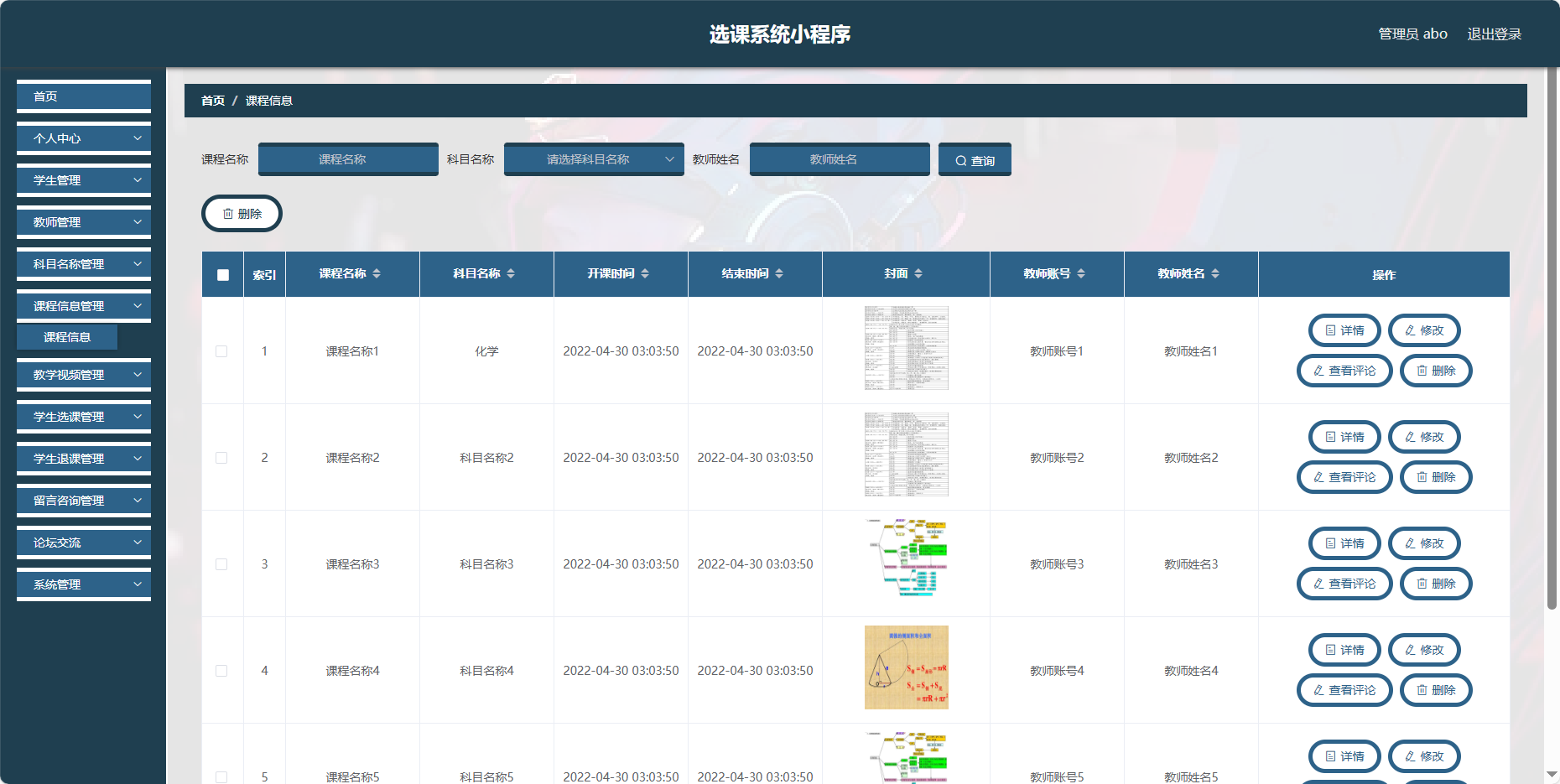Click the batch 删除 button above the table
This screenshot has width=1560, height=784.
click(x=242, y=214)
